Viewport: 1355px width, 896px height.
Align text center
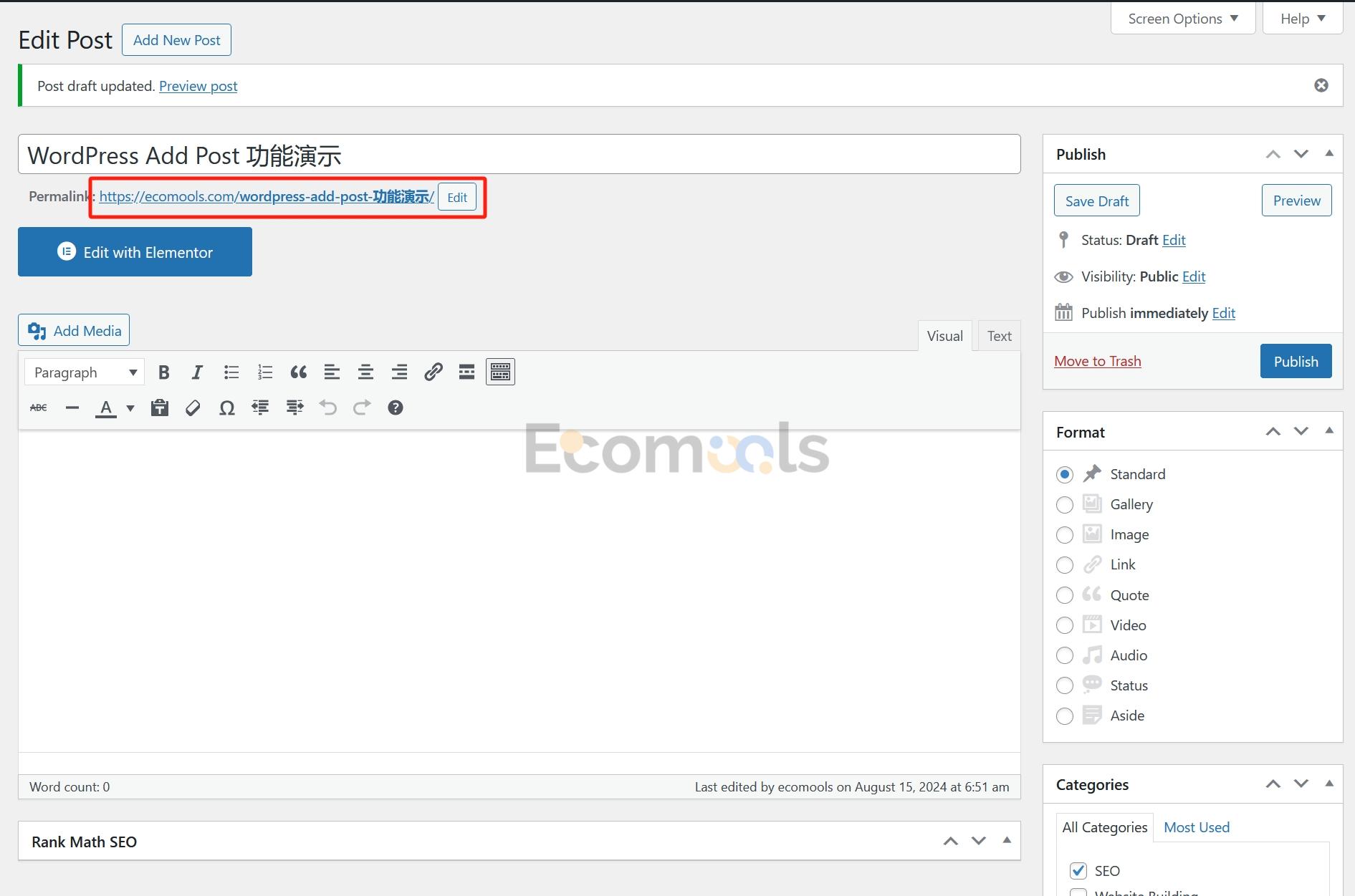[365, 372]
